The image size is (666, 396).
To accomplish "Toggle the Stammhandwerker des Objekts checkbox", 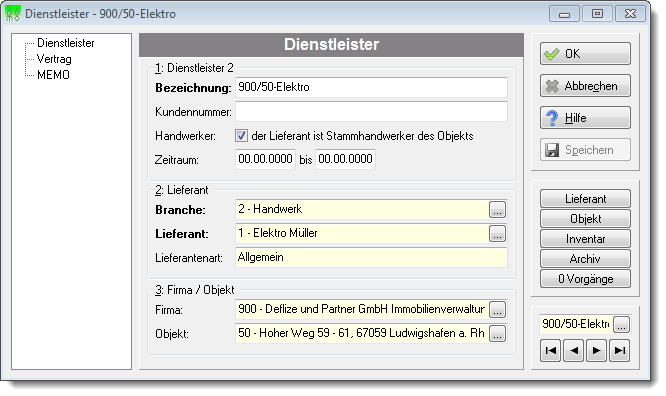I will (x=241, y=136).
